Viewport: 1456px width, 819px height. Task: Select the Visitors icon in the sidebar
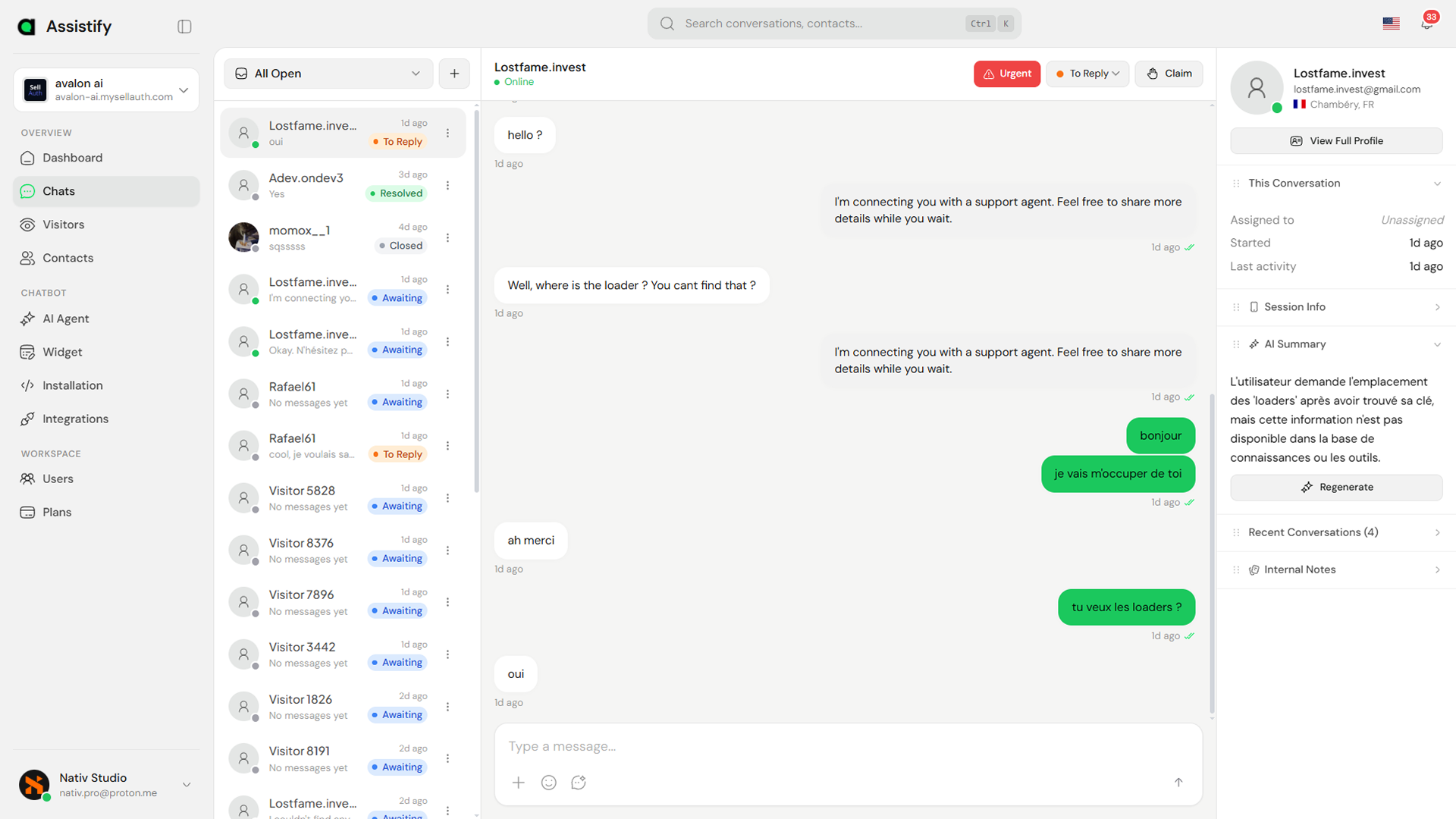pyautogui.click(x=27, y=224)
